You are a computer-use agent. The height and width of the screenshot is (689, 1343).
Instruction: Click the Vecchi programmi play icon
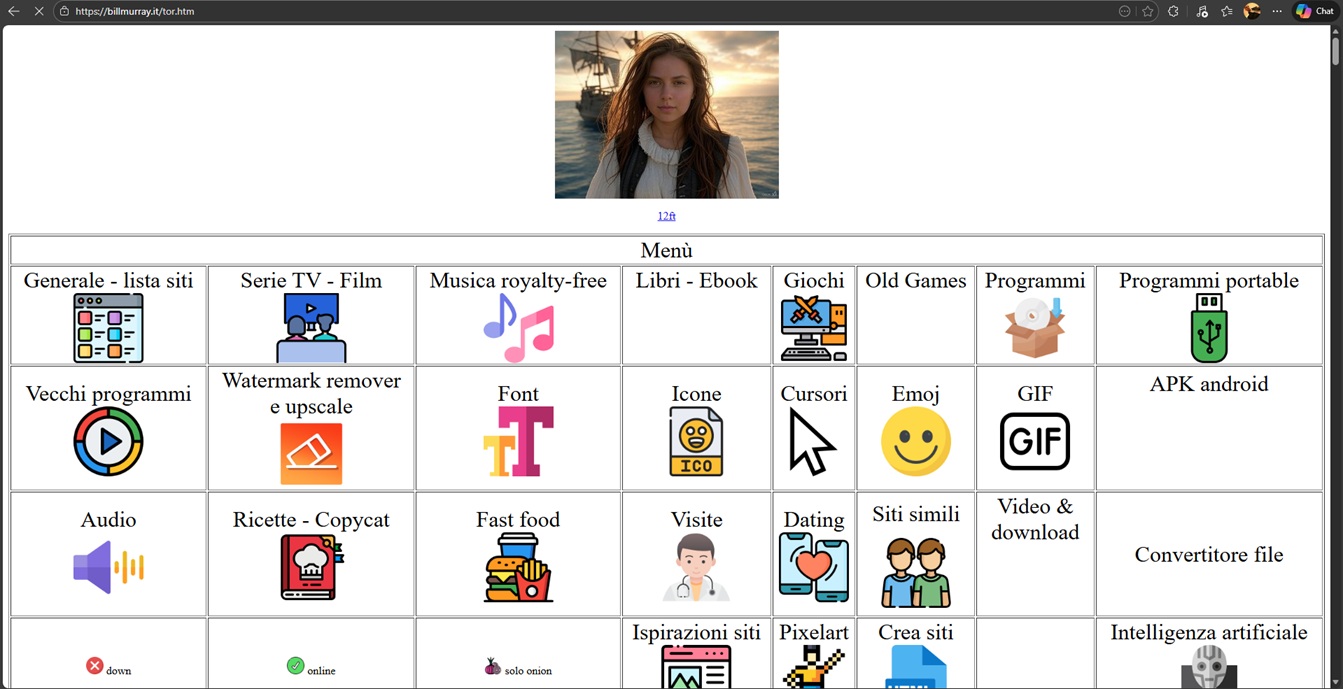108,442
